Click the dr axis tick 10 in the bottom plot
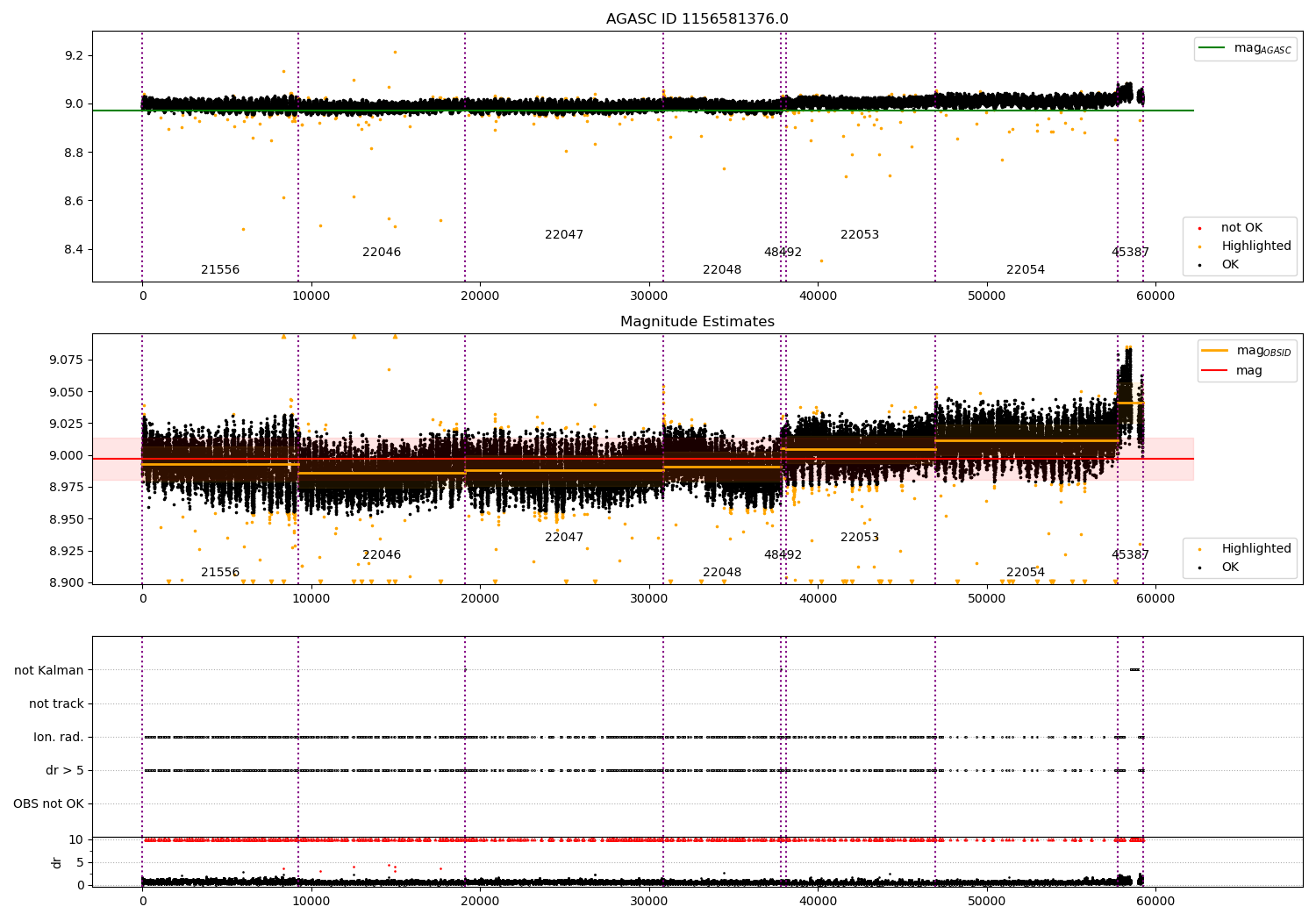This screenshot has height=921, width=1316. 76,840
